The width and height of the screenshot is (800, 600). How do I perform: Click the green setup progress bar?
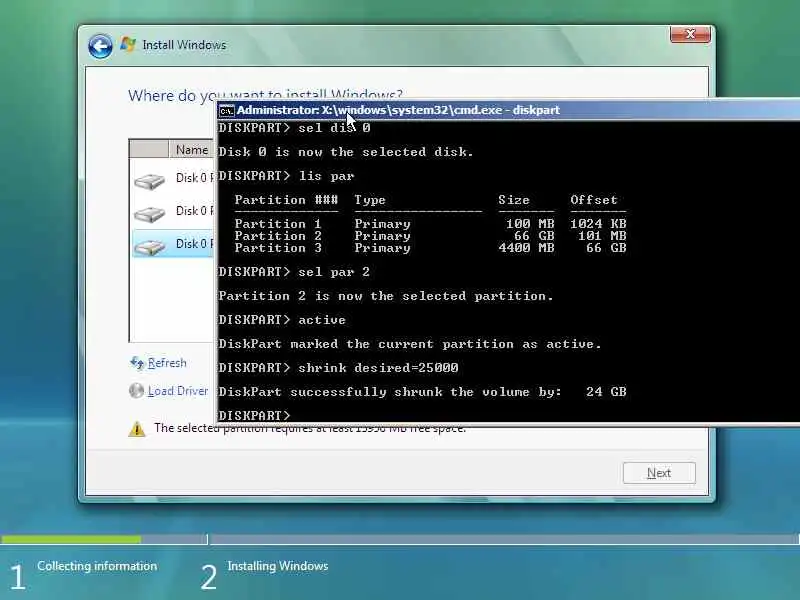point(71,539)
